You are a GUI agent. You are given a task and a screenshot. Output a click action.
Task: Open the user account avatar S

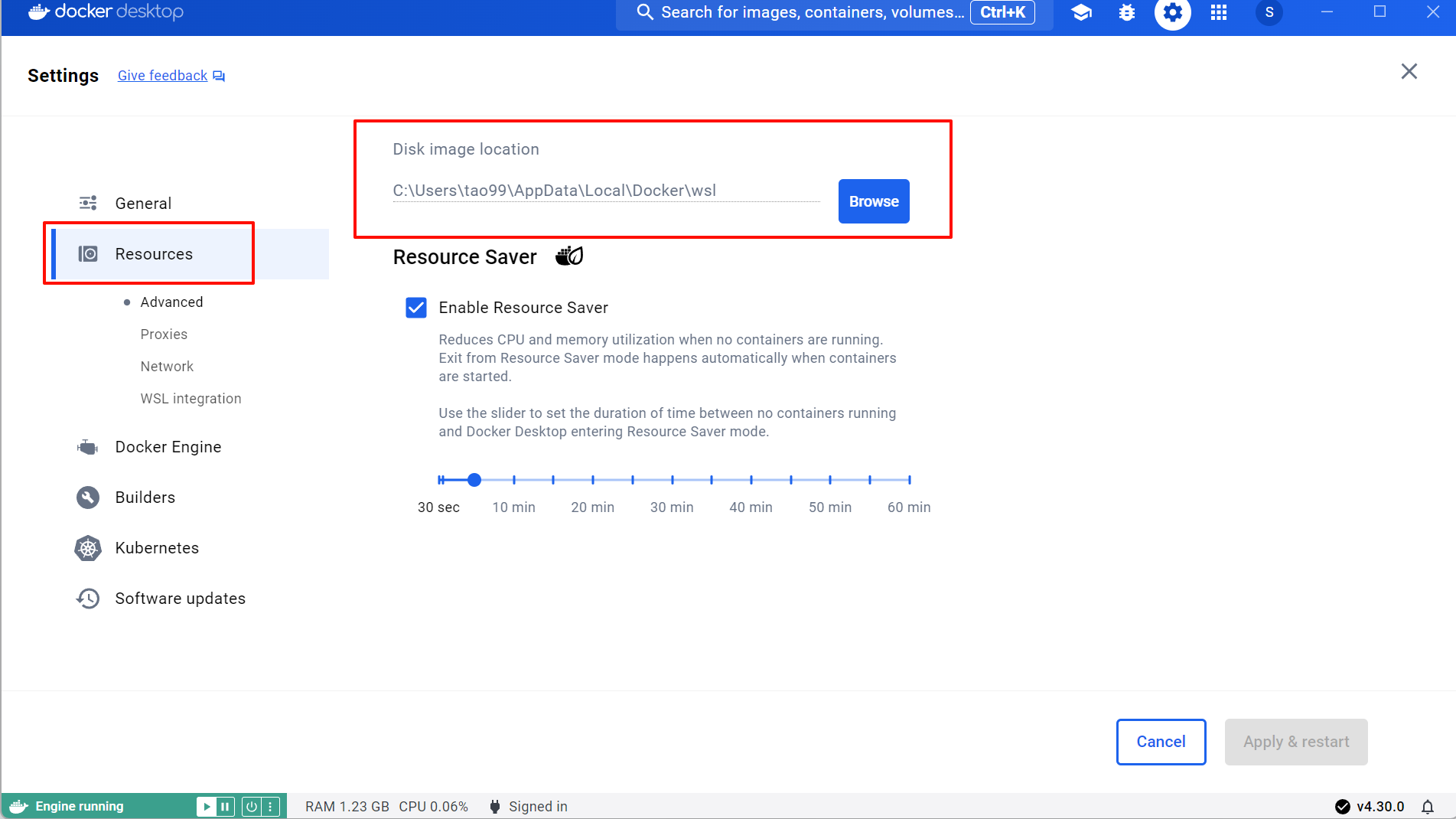coord(1269,12)
